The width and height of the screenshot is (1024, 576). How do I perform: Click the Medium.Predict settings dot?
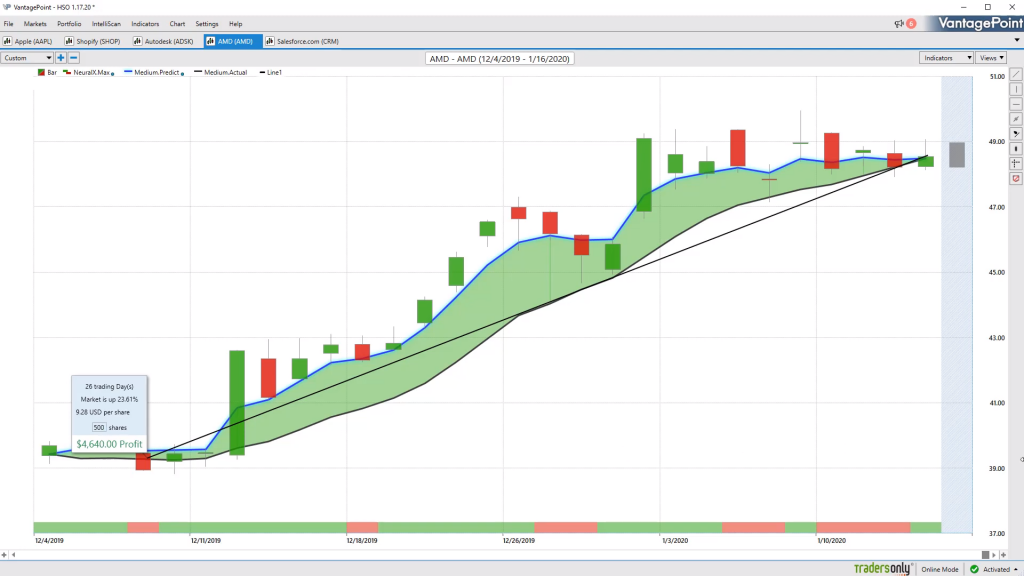click(182, 74)
